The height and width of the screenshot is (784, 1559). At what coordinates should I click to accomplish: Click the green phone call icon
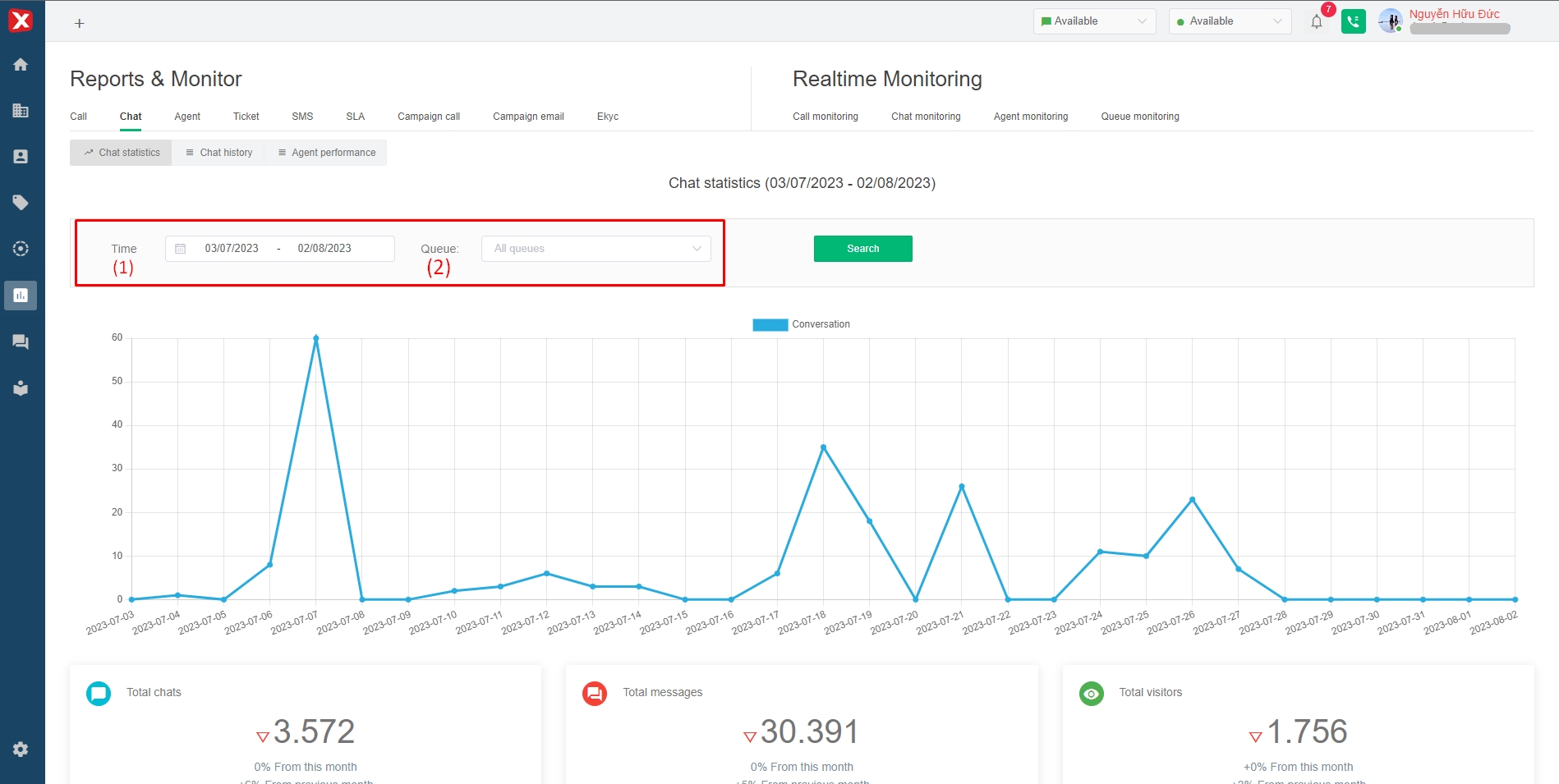[x=1353, y=22]
